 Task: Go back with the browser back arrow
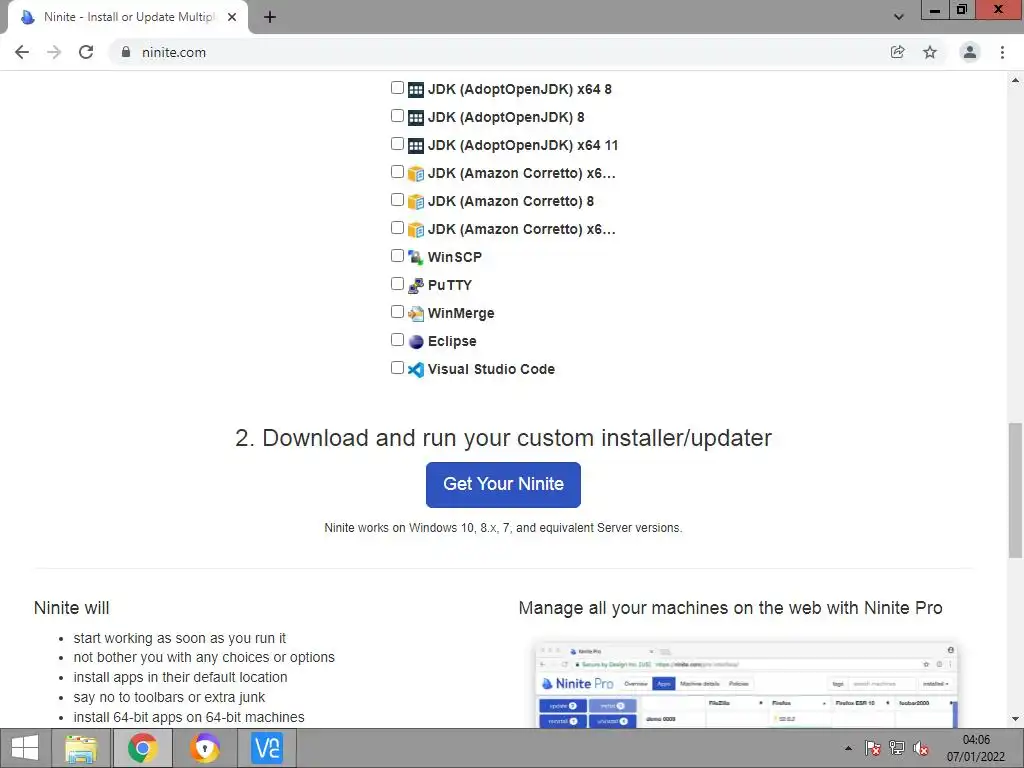click(22, 52)
